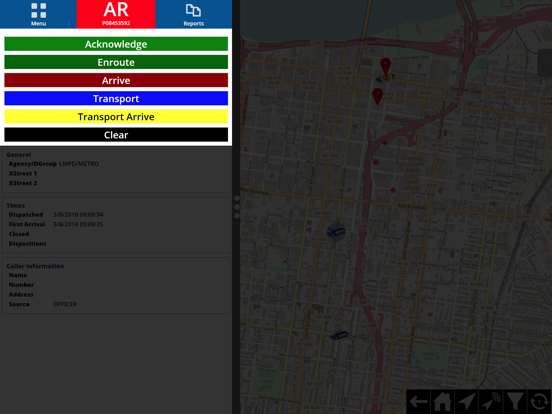Viewport: 552px width, 414px height.
Task: Click the blue bus icon near bottom
Action: click(x=339, y=335)
